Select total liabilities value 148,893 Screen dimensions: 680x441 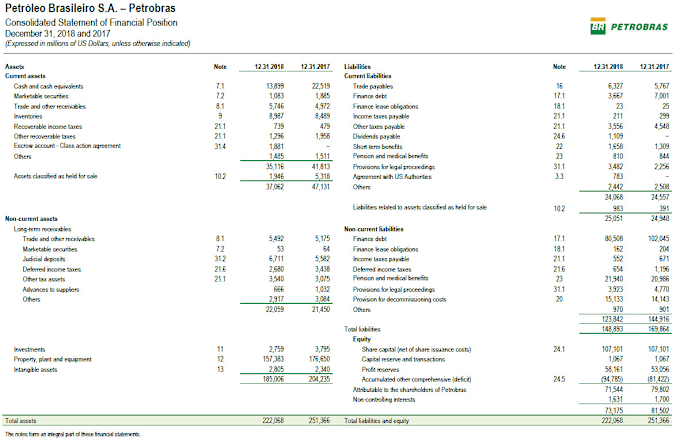tap(612, 330)
